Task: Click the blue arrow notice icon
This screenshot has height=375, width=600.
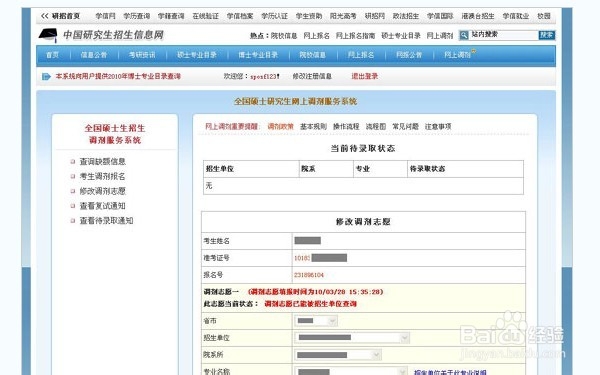Action: click(46, 77)
